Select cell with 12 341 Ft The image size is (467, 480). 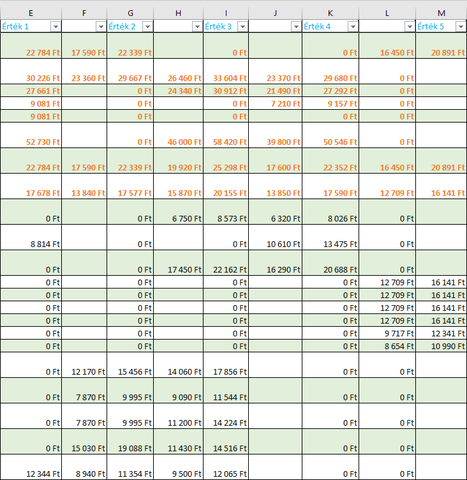441,333
